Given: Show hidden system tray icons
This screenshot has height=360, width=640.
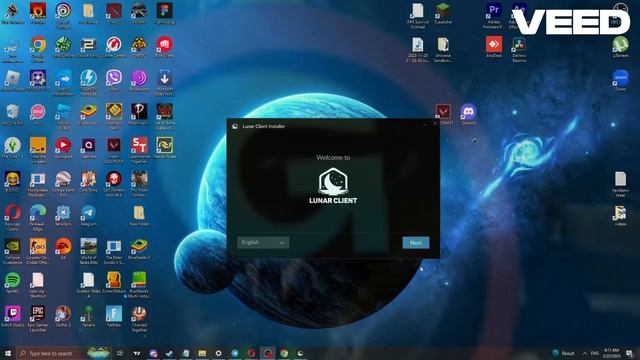Looking at the screenshot, I should [584, 353].
